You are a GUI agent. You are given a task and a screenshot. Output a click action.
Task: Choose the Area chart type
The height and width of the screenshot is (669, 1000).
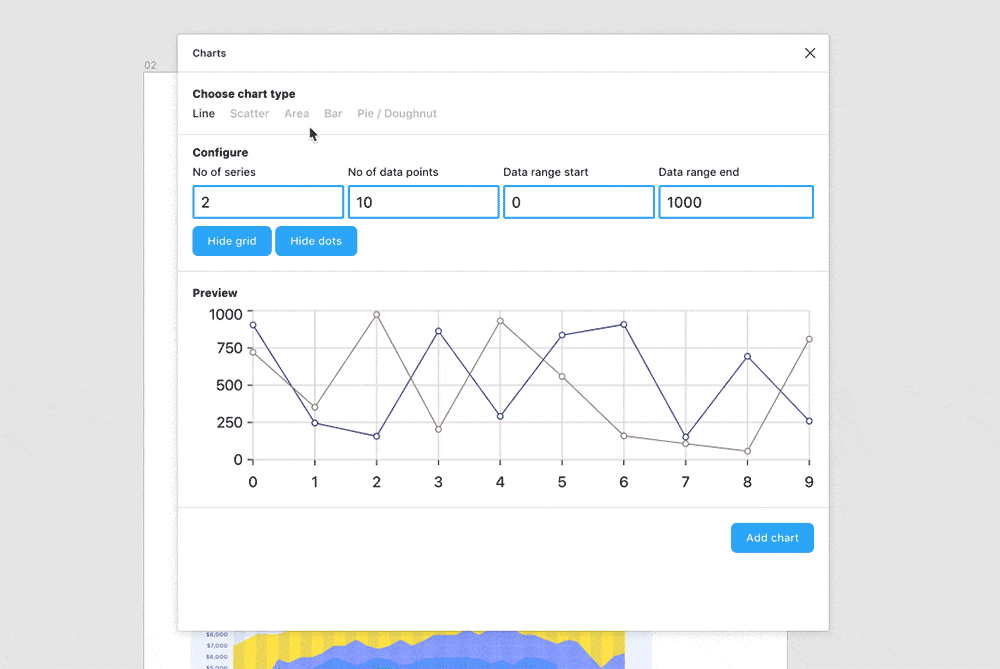tap(297, 114)
